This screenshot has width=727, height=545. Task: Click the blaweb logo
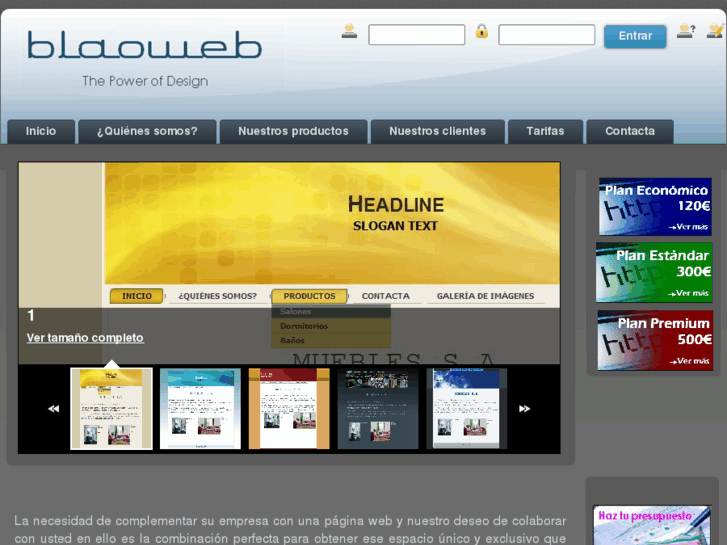tap(144, 45)
